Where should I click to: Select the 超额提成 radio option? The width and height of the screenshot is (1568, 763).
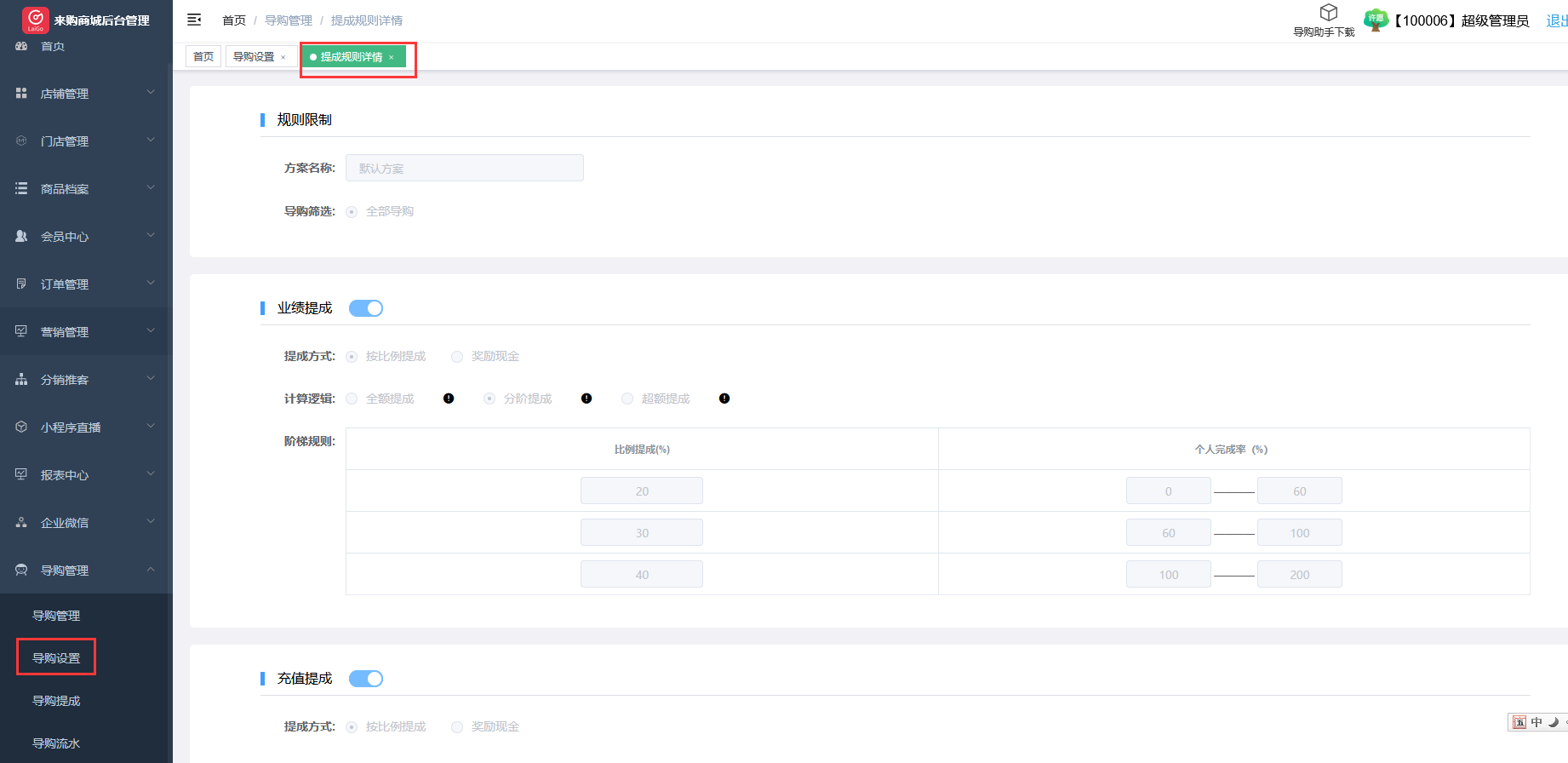coord(628,399)
